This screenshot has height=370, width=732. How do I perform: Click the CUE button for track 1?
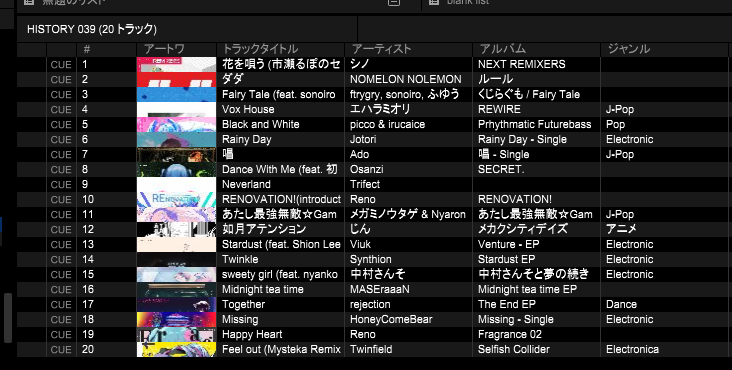coord(61,64)
